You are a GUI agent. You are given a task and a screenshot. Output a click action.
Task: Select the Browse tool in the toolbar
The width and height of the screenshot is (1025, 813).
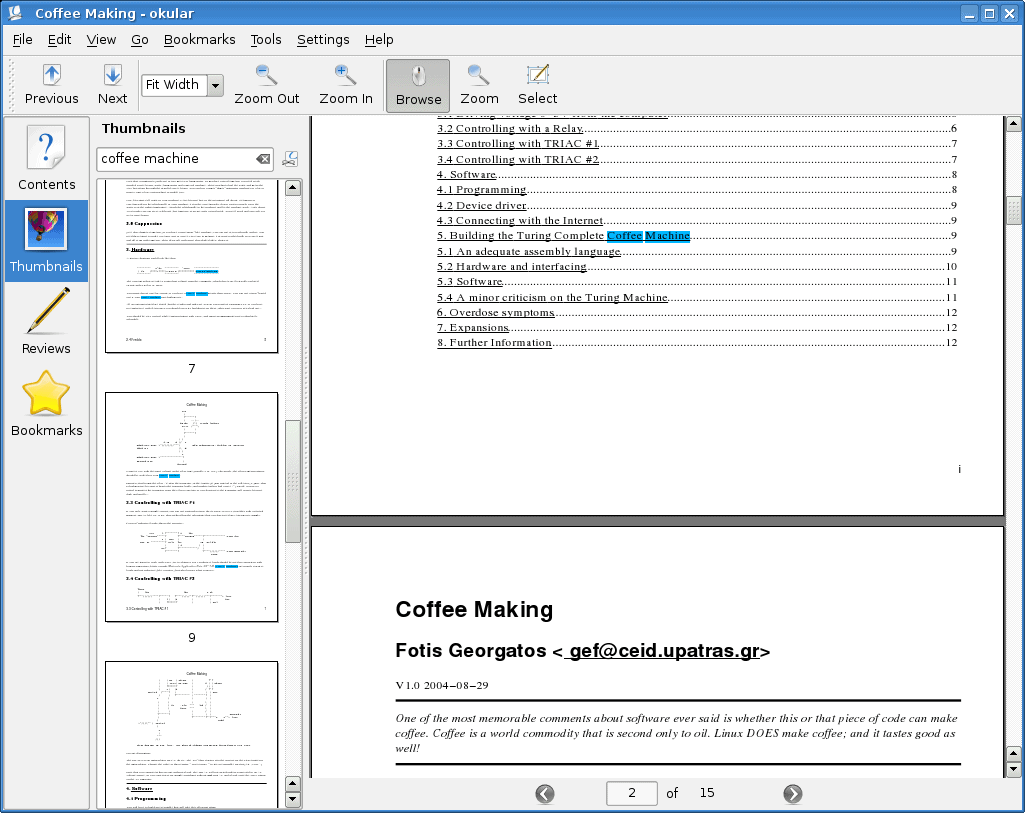click(x=417, y=85)
